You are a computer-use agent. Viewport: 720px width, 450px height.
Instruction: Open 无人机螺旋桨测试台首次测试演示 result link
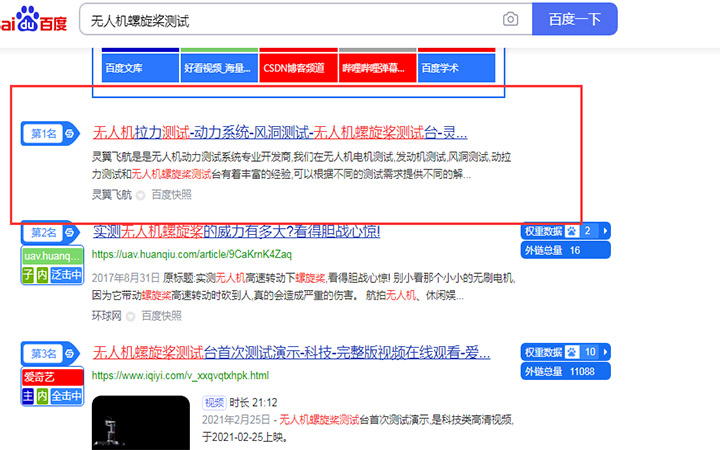(291, 353)
